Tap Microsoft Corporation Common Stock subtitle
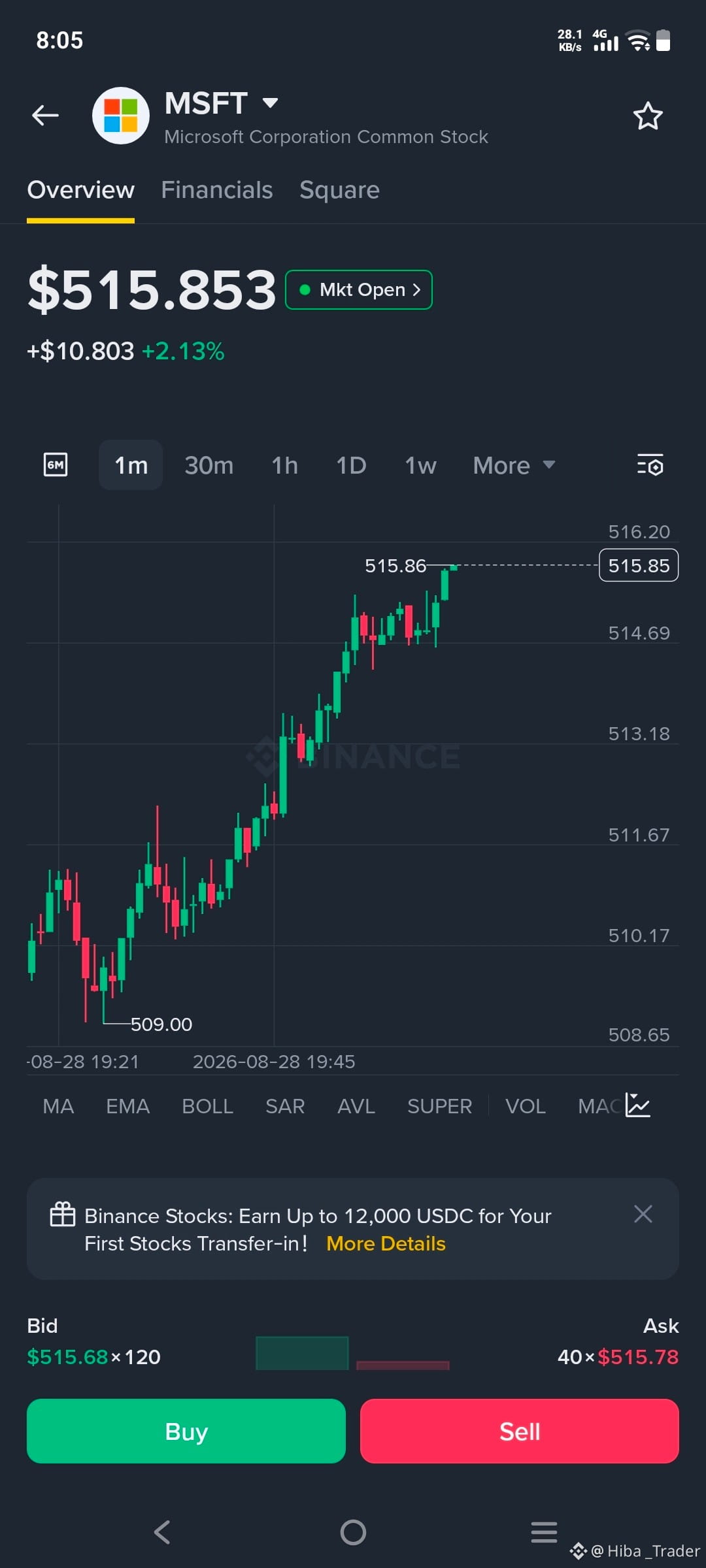Screen dimensions: 706x1568 coord(326,137)
